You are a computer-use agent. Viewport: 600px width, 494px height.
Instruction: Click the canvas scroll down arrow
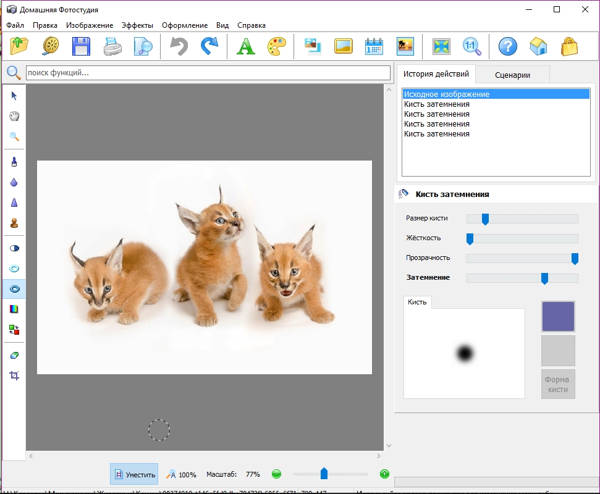(x=389, y=445)
